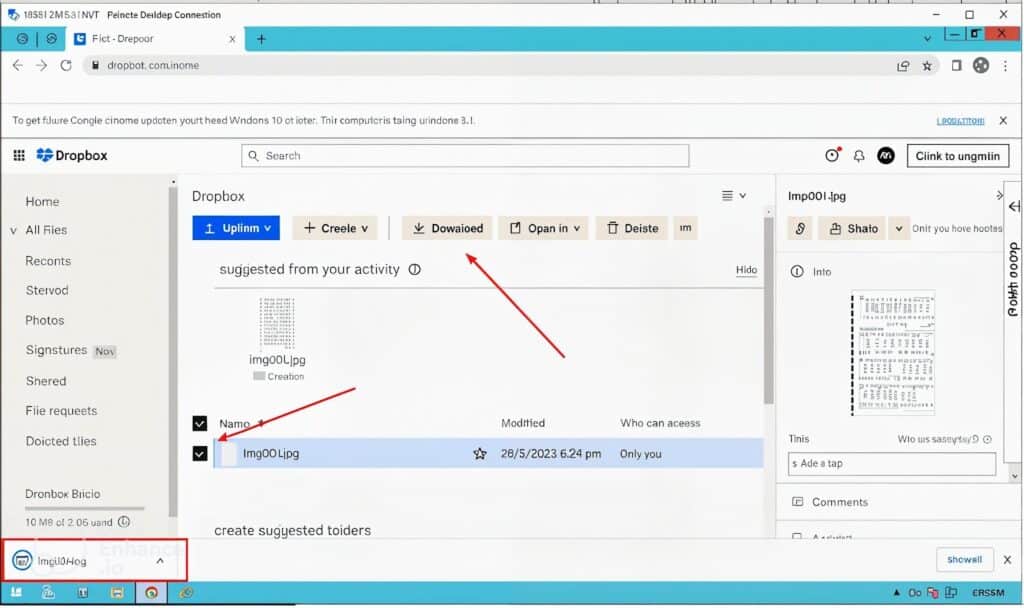
Task: Open downloaded image file in downloads bar
Action: (x=62, y=561)
